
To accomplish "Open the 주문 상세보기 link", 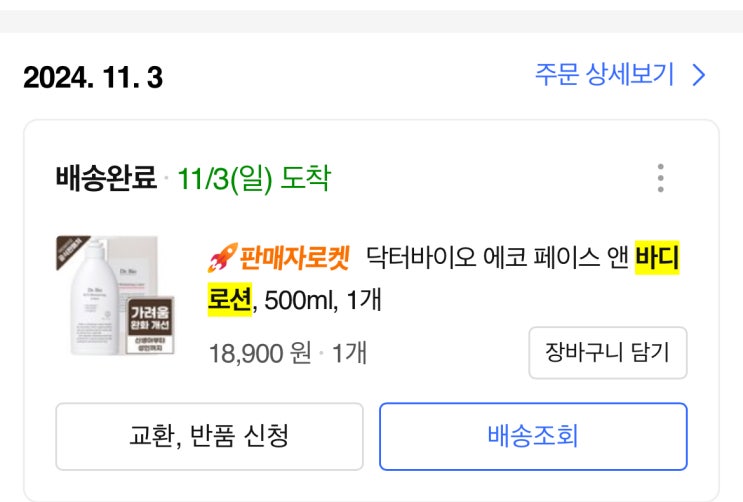I will pyautogui.click(x=605, y=75).
